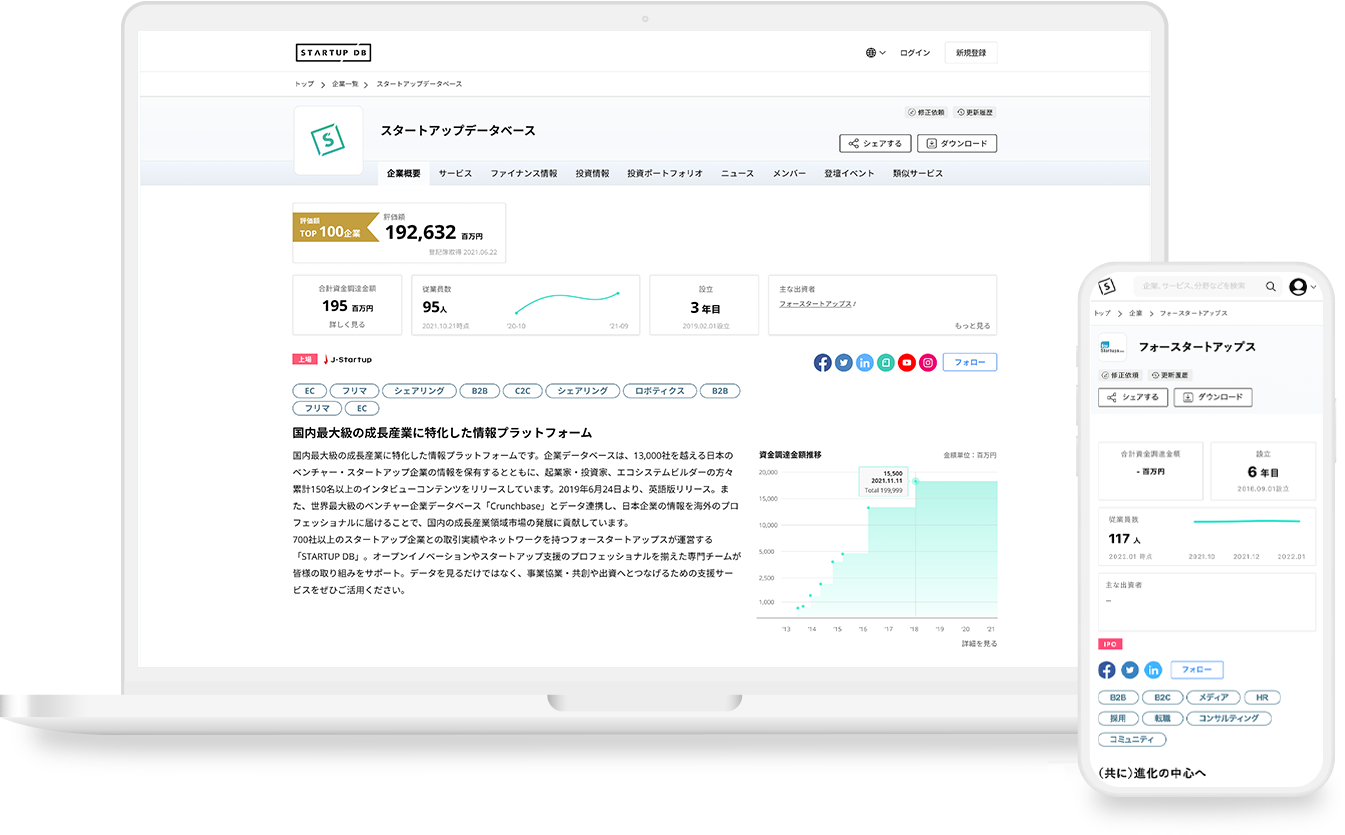Image resolution: width=1345 pixels, height=835 pixels.
Task: Click the 新規登録 button
Action: [x=971, y=53]
